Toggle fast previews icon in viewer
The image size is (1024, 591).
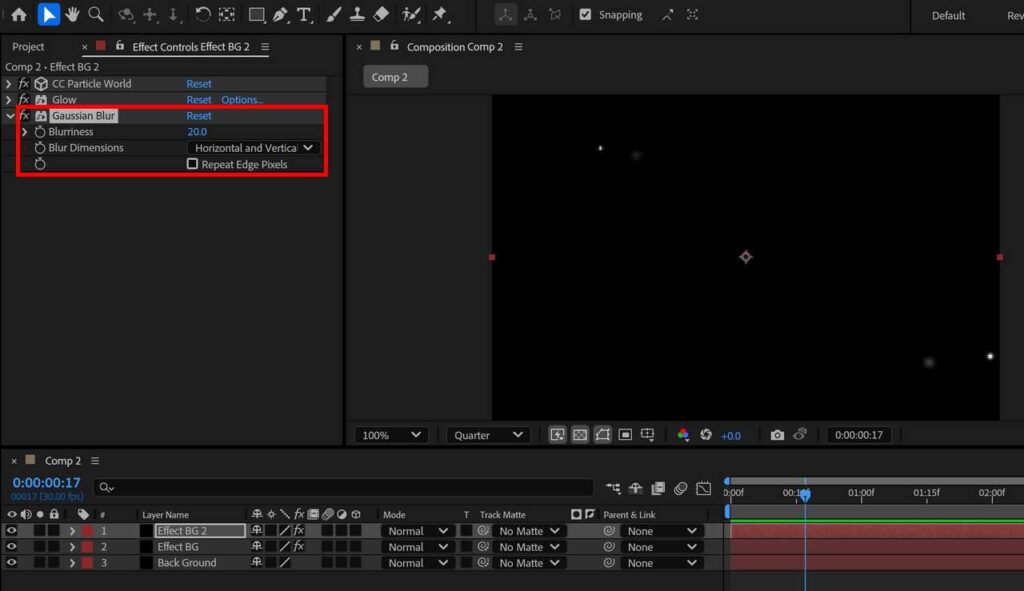point(557,435)
